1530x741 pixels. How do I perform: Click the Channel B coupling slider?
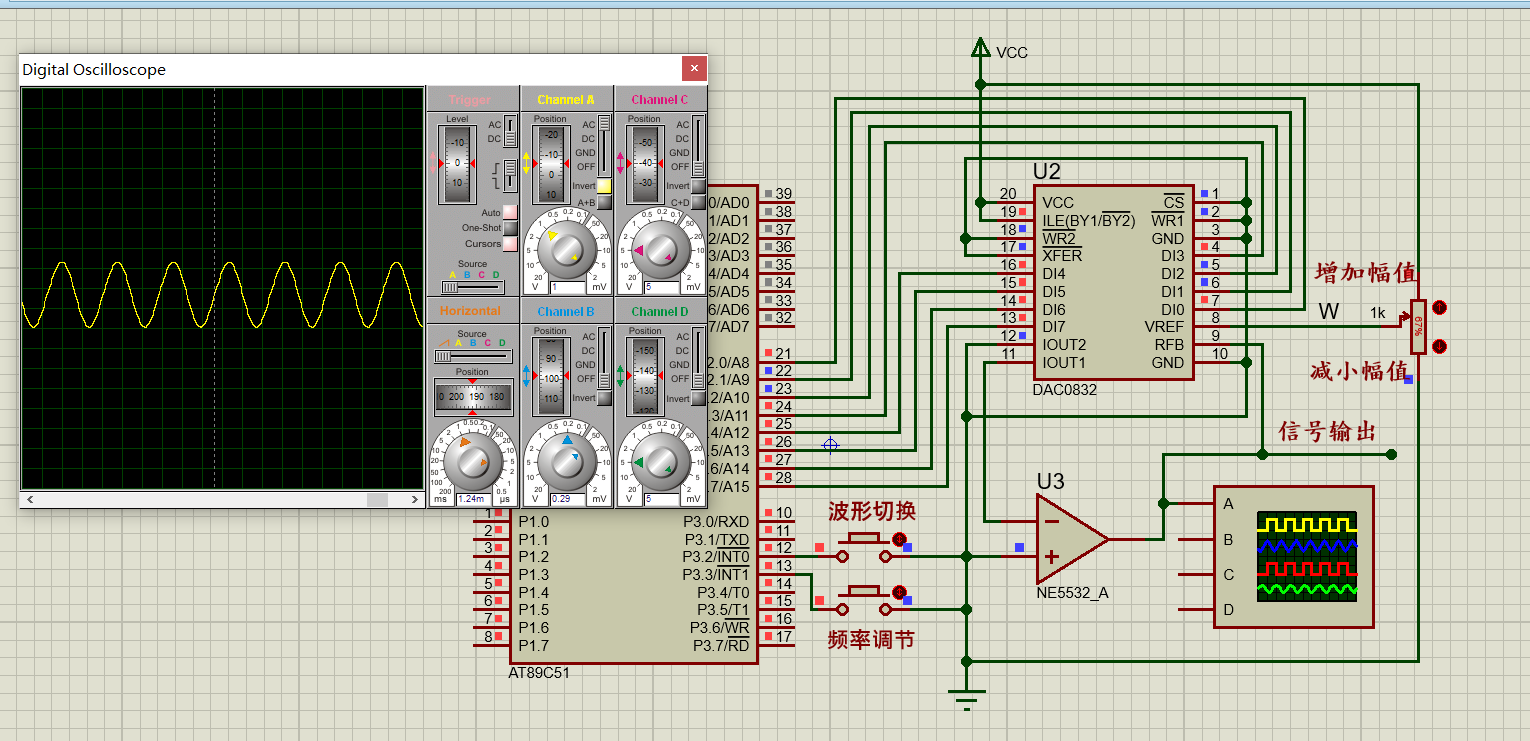click(604, 358)
